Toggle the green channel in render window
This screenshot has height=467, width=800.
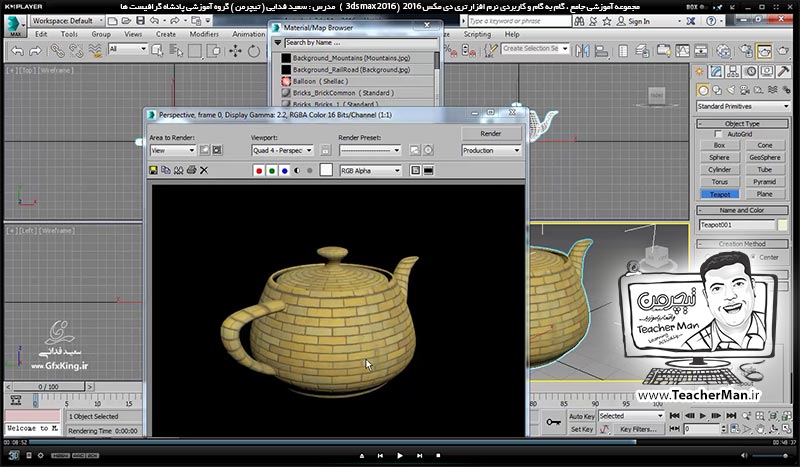click(x=272, y=170)
